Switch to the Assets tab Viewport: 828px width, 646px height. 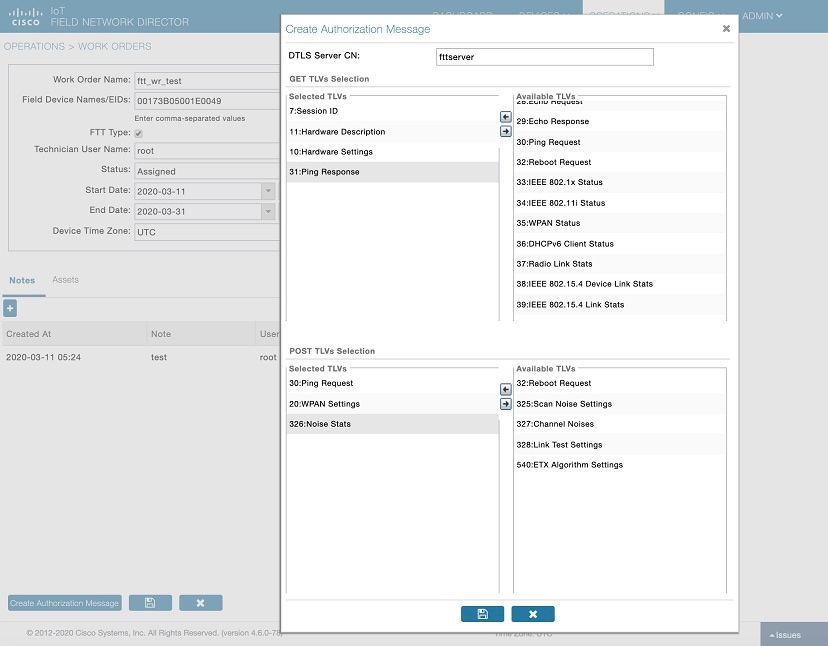(65, 280)
